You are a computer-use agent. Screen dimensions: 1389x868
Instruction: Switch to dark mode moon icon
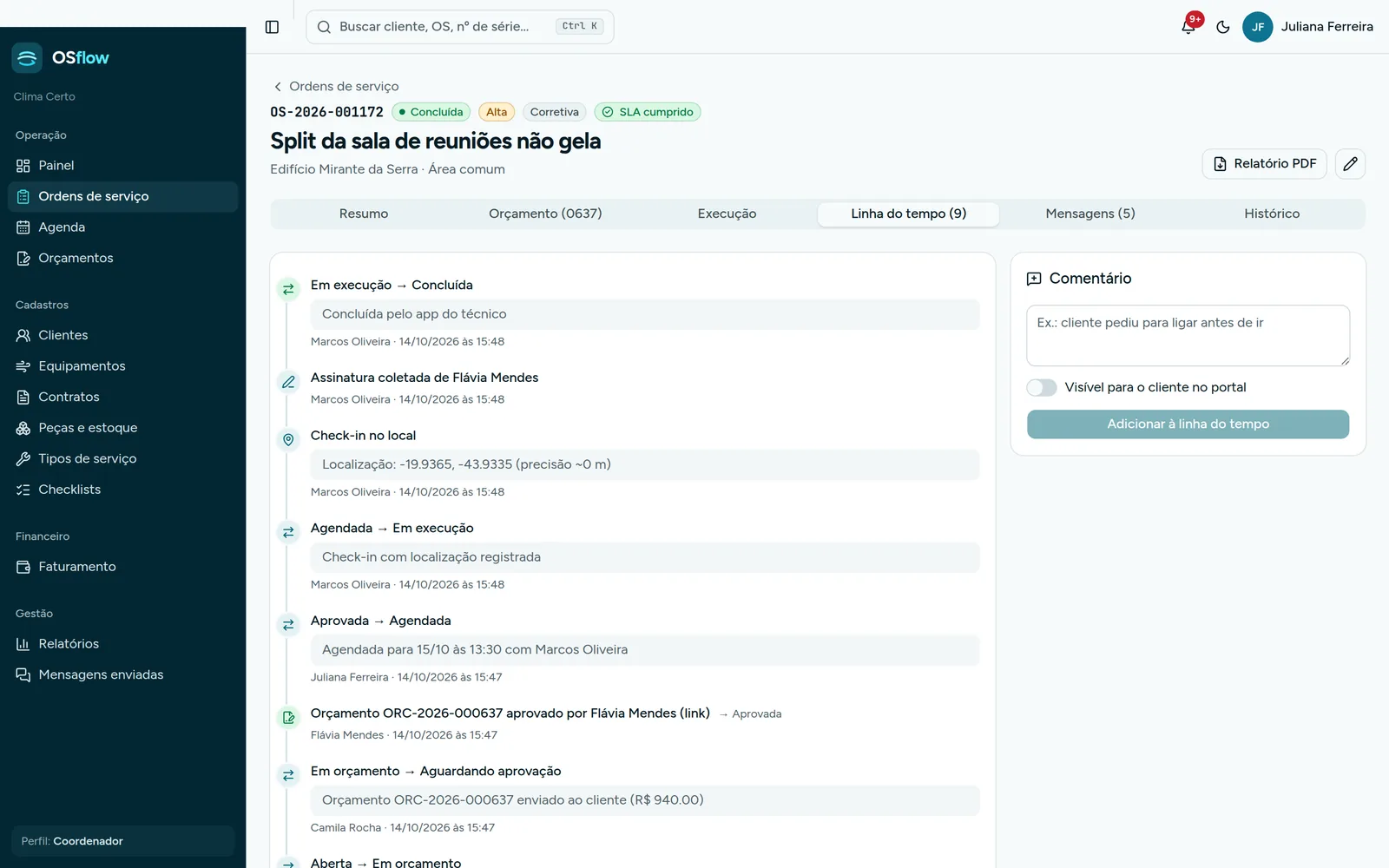(x=1223, y=27)
